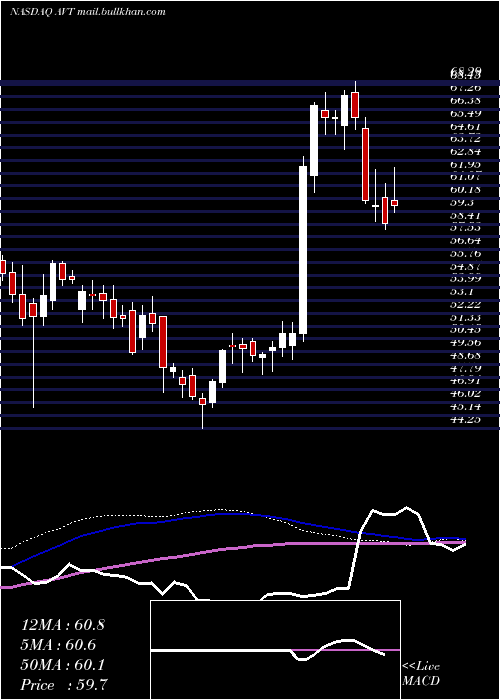This screenshot has width=500, height=700.
Task: Click the 47.79 price axis label
Action: click(466, 368)
